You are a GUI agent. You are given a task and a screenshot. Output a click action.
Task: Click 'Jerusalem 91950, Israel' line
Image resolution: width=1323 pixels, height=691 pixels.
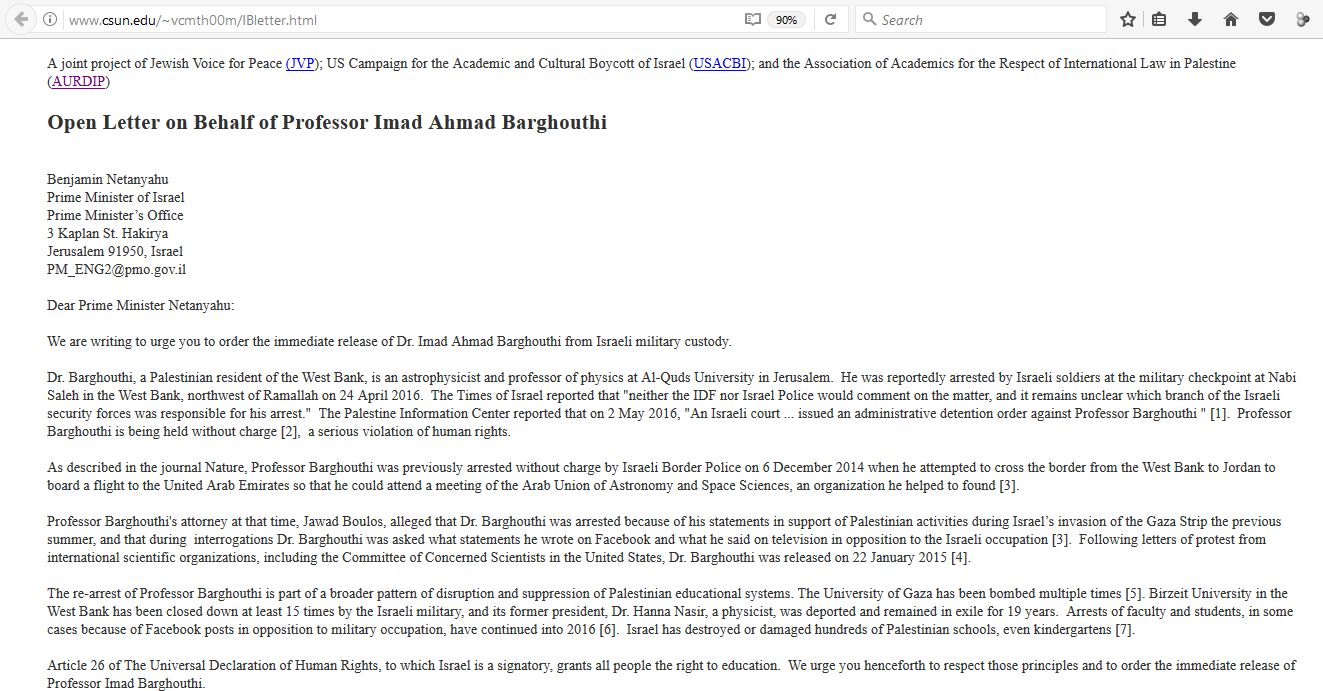pos(115,251)
